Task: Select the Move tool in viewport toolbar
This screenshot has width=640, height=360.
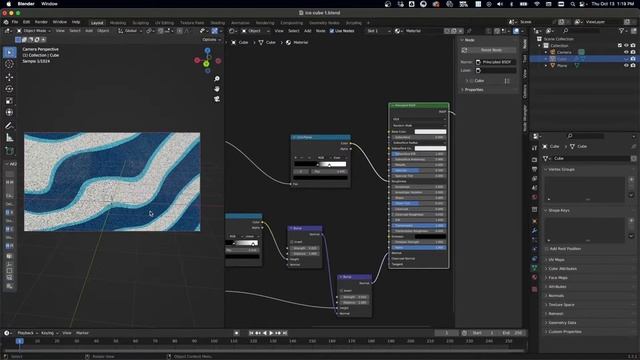Action: [9, 77]
